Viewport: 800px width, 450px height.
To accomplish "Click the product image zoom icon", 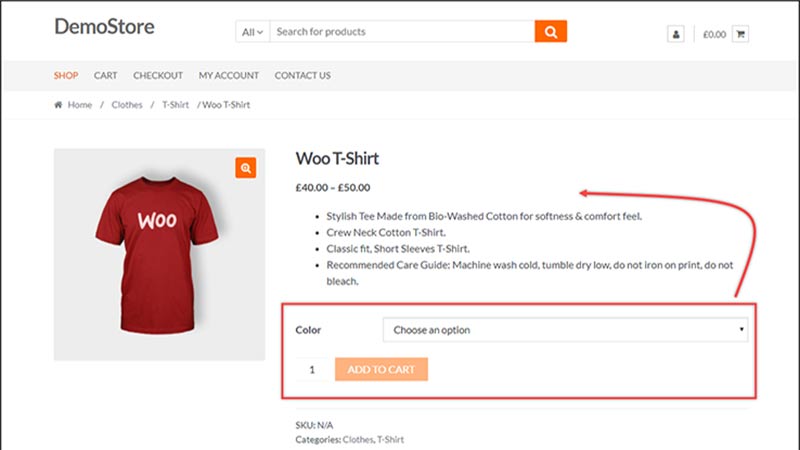I will coord(245,168).
